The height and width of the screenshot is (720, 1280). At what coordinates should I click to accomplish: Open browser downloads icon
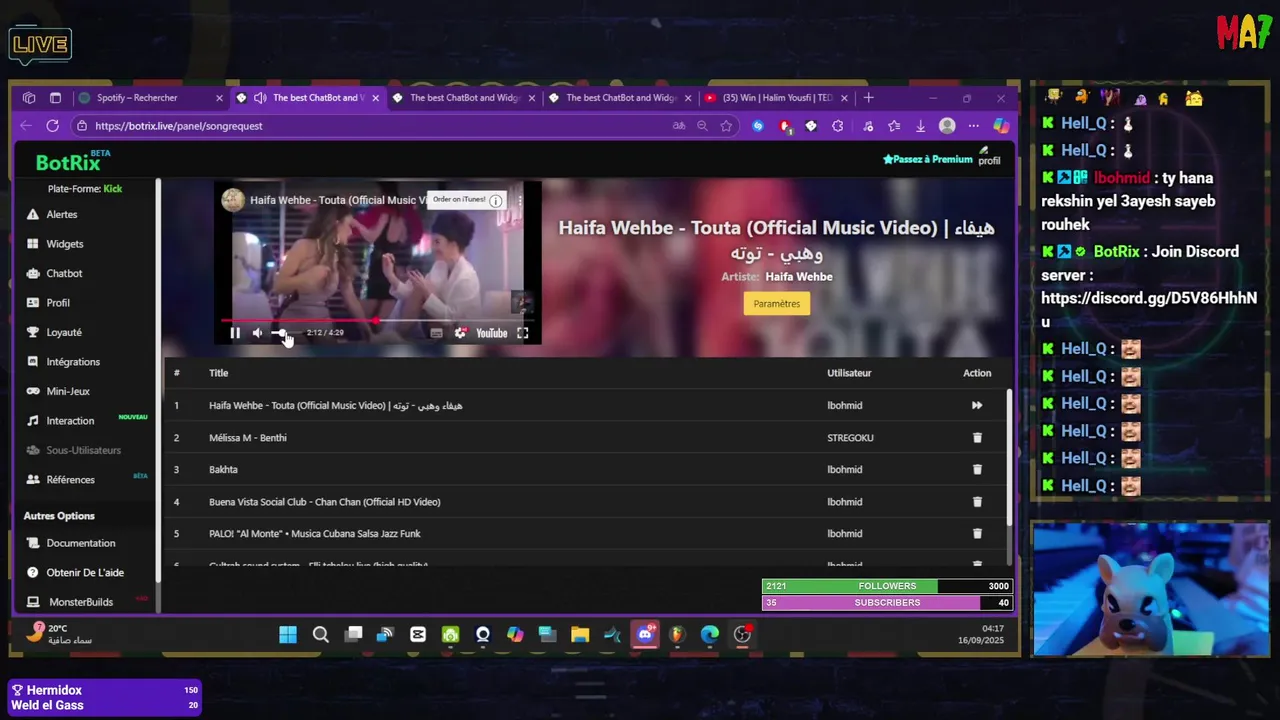pyautogui.click(x=920, y=126)
